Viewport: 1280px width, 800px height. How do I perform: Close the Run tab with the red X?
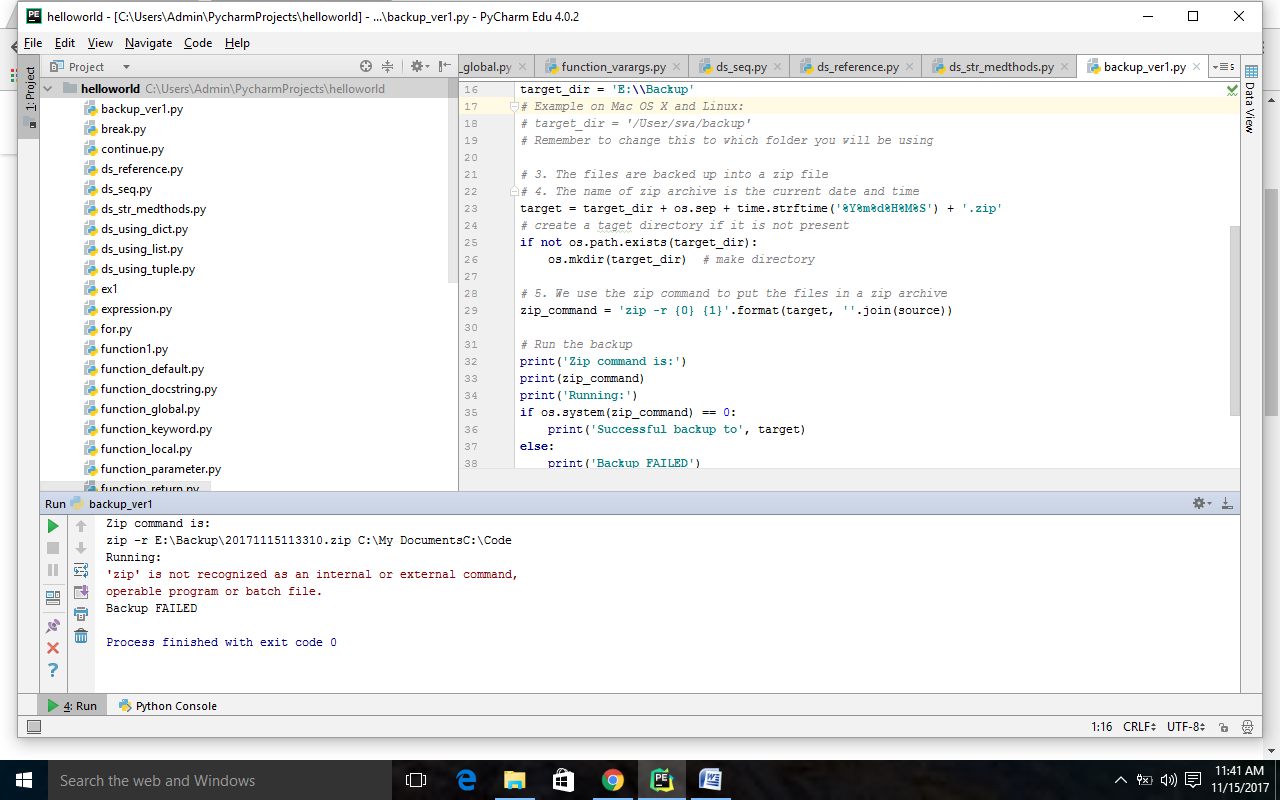pos(53,648)
